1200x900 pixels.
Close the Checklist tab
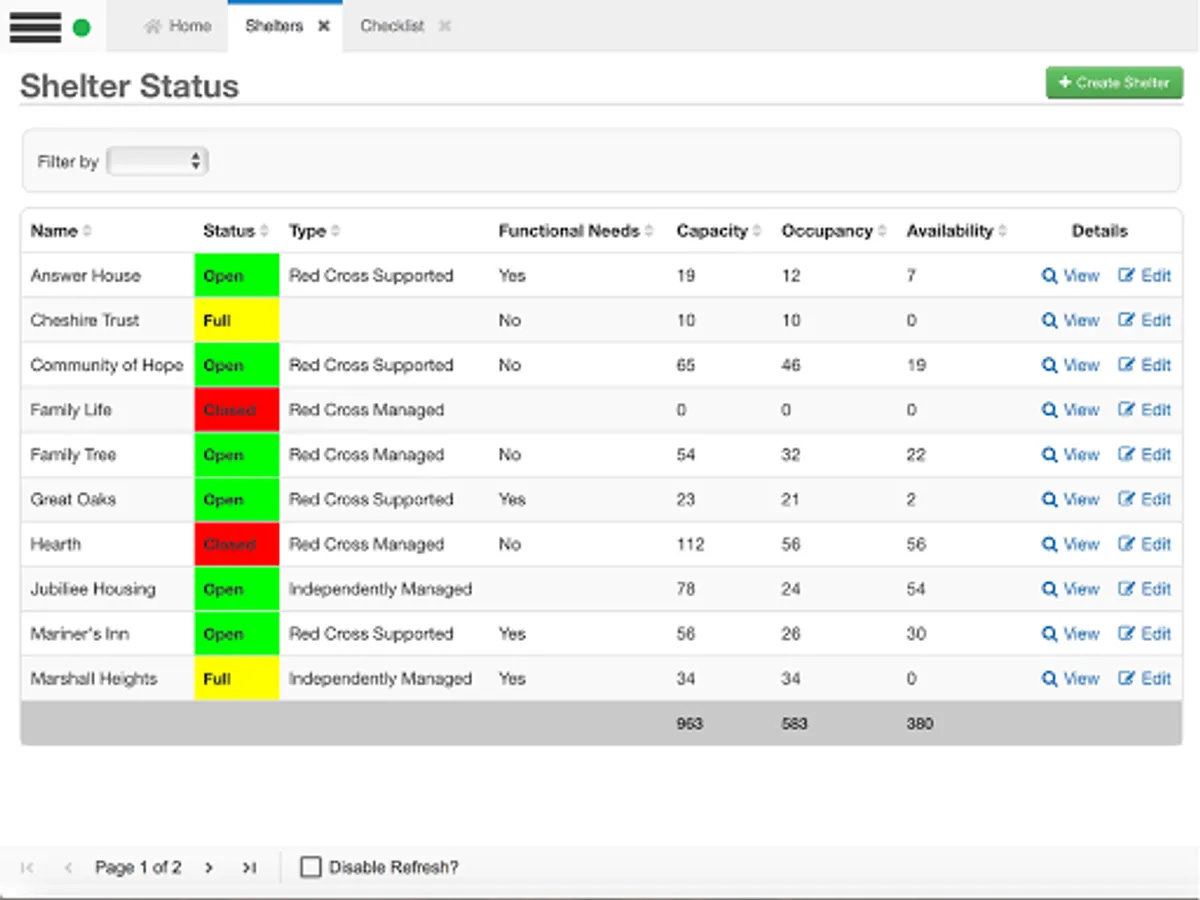pyautogui.click(x=445, y=26)
